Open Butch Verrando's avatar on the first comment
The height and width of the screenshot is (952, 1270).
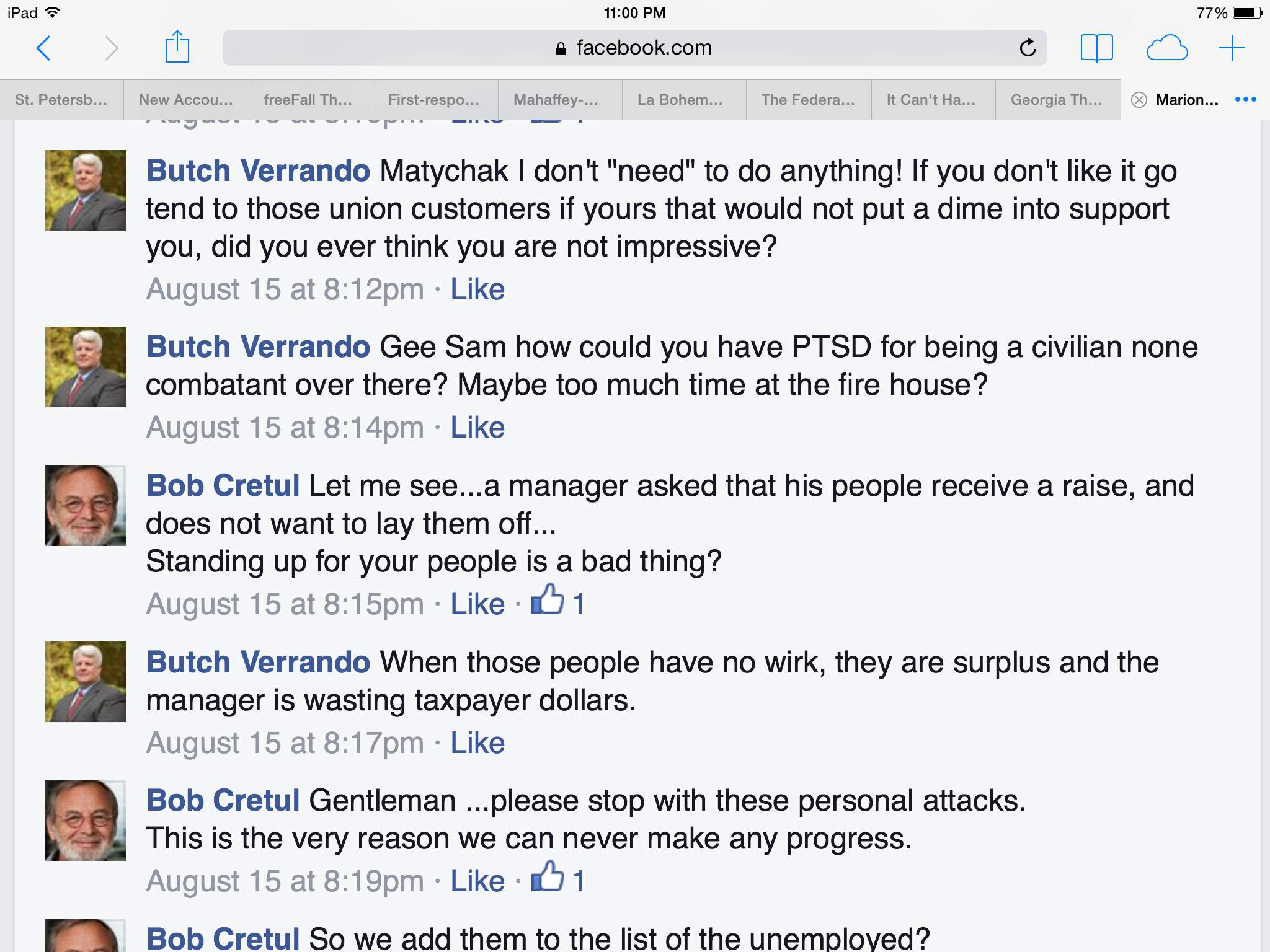pos(86,190)
